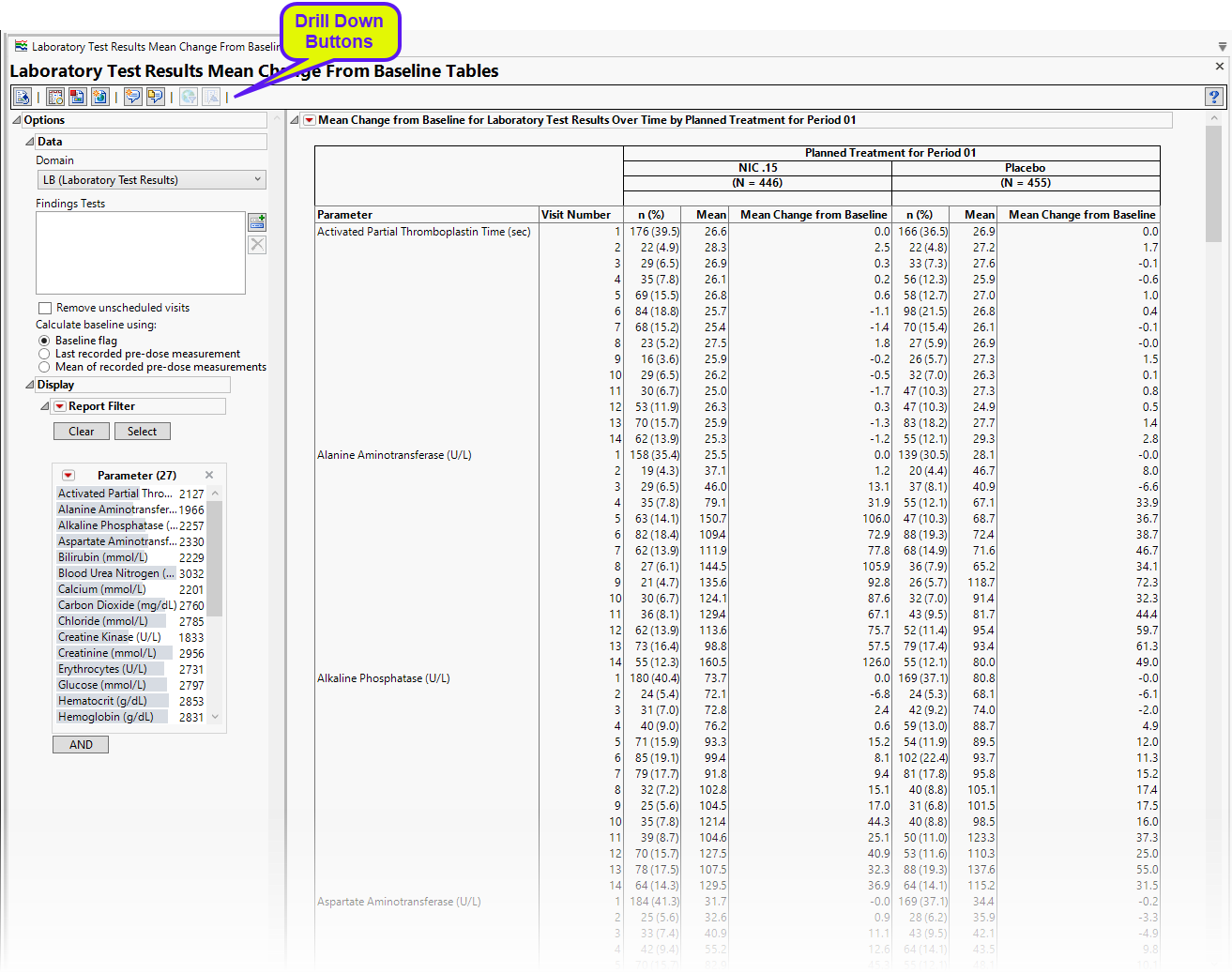Click the speech bubble with yellow pages icon

coord(156,97)
